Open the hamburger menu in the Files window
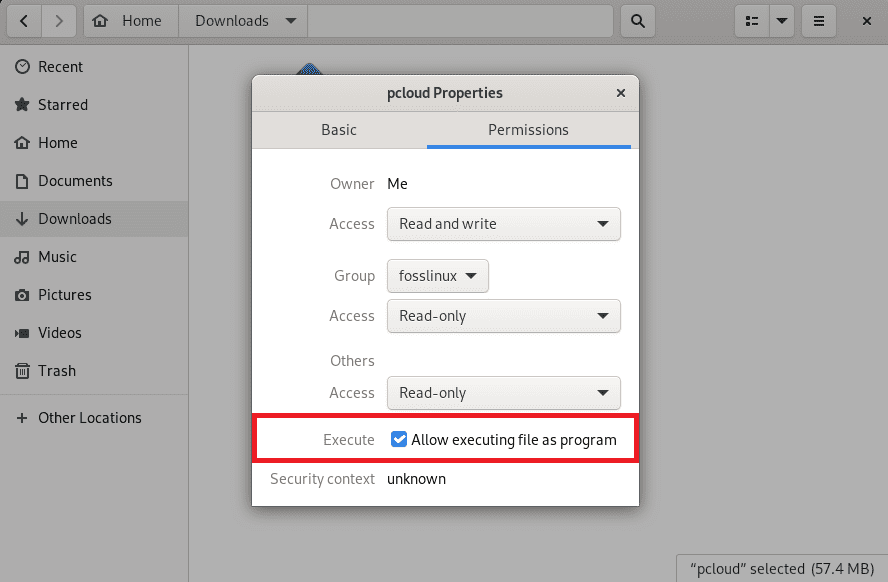 (x=818, y=21)
